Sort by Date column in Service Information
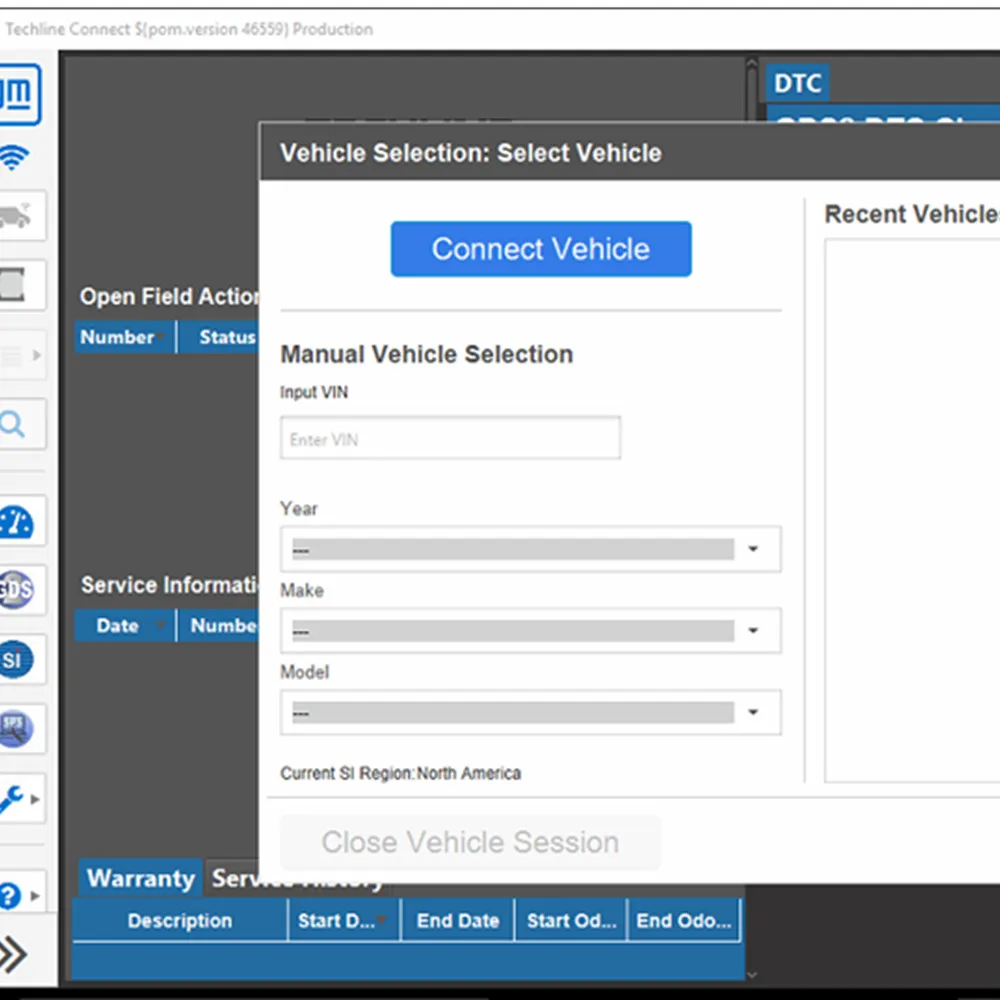 [124, 626]
